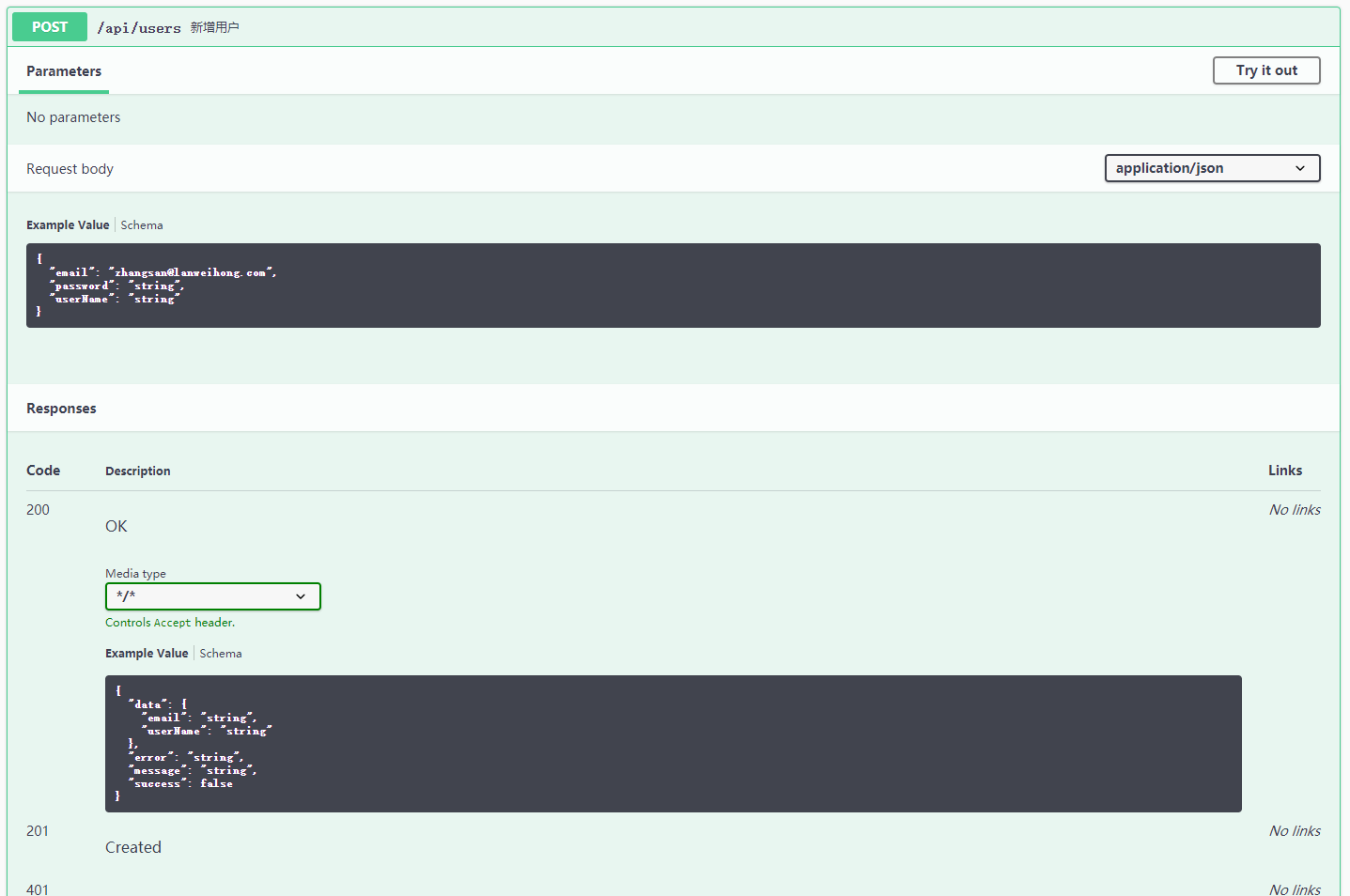Viewport: 1350px width, 896px height.
Task: Click the response JSON example block
Action: point(672,742)
